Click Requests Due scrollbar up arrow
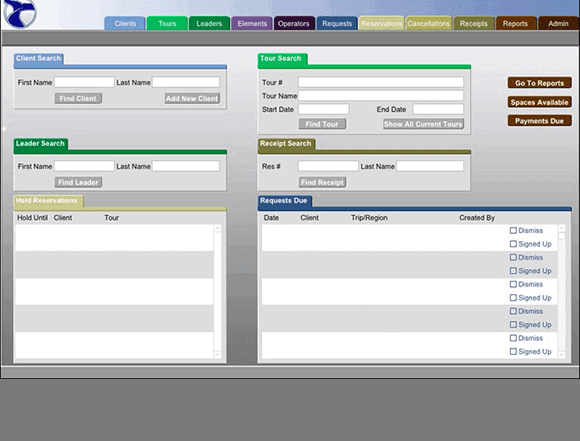Screen dimensions: 580x441 [x=562, y=228]
